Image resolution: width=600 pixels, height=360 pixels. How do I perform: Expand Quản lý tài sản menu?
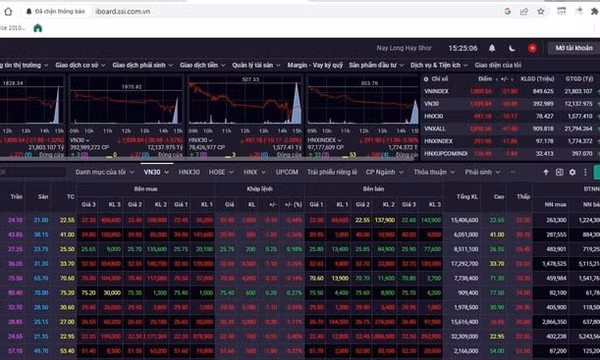[x=256, y=65]
